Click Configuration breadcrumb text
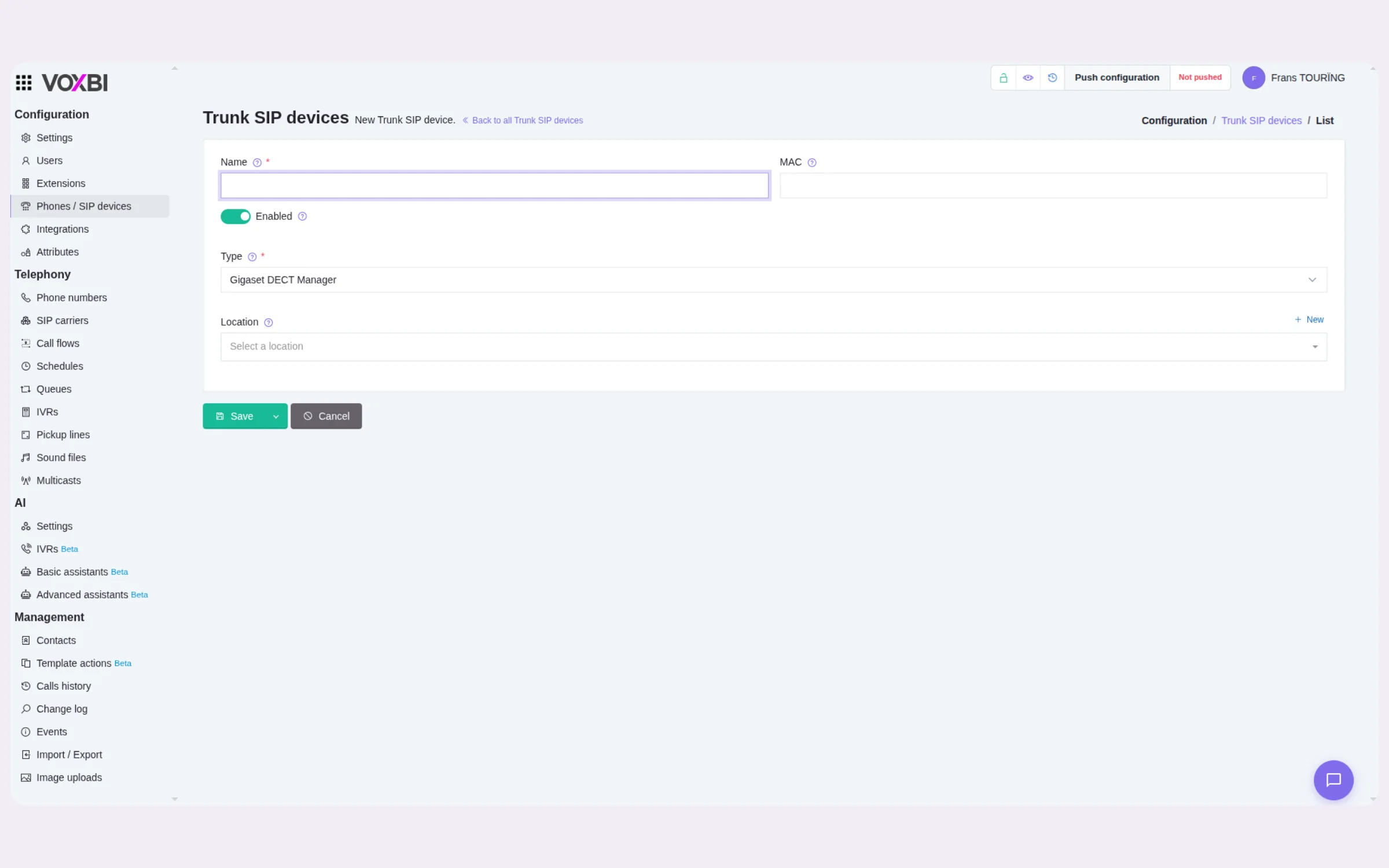 pos(1174,120)
